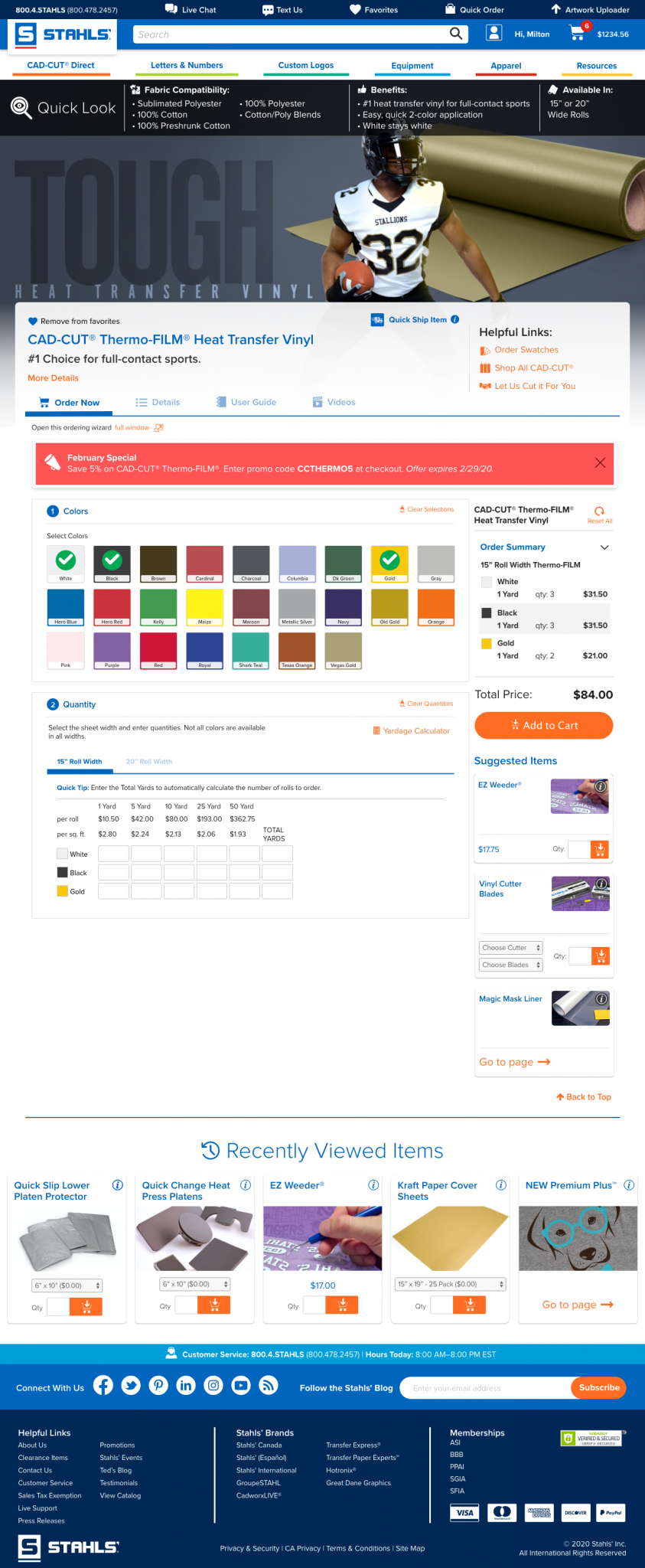Open the YouTube social icon
The width and height of the screenshot is (645, 1568).
pyautogui.click(x=241, y=1385)
